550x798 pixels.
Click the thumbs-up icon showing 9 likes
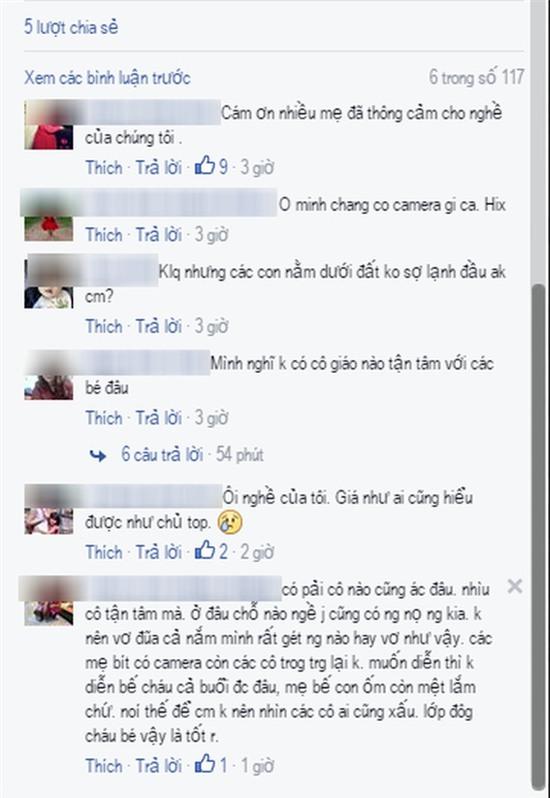(205, 166)
